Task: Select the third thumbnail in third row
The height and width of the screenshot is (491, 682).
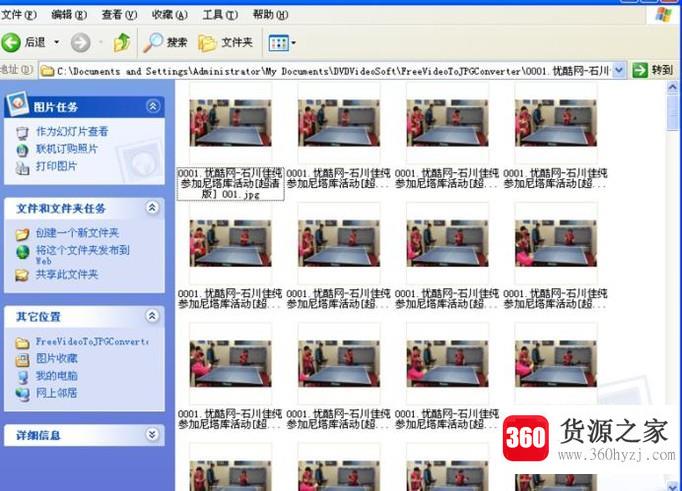Action: pos(448,364)
